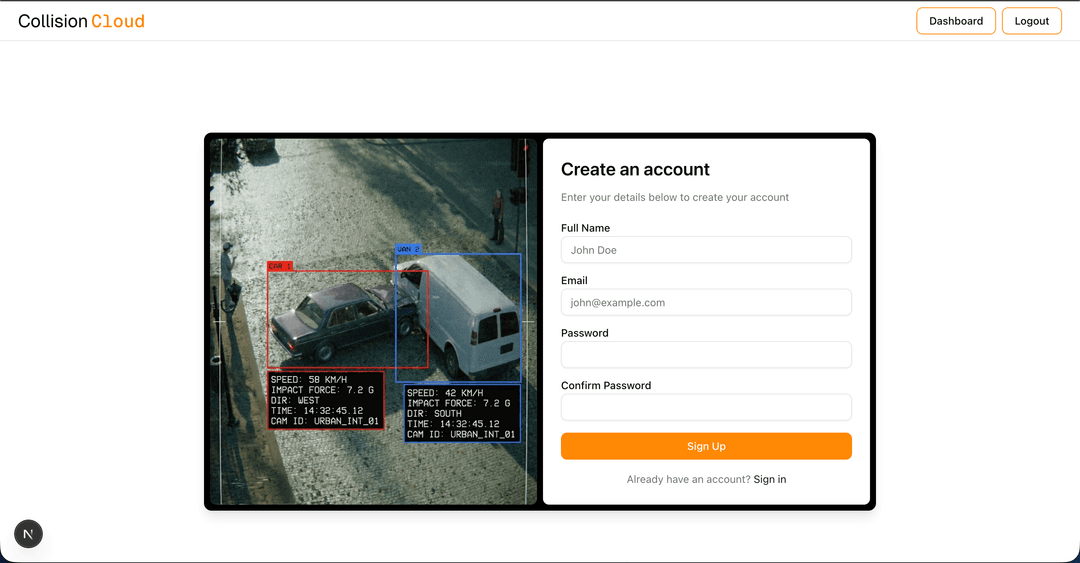Click the "Confirm Password" label text
1080x563 pixels.
[606, 386]
